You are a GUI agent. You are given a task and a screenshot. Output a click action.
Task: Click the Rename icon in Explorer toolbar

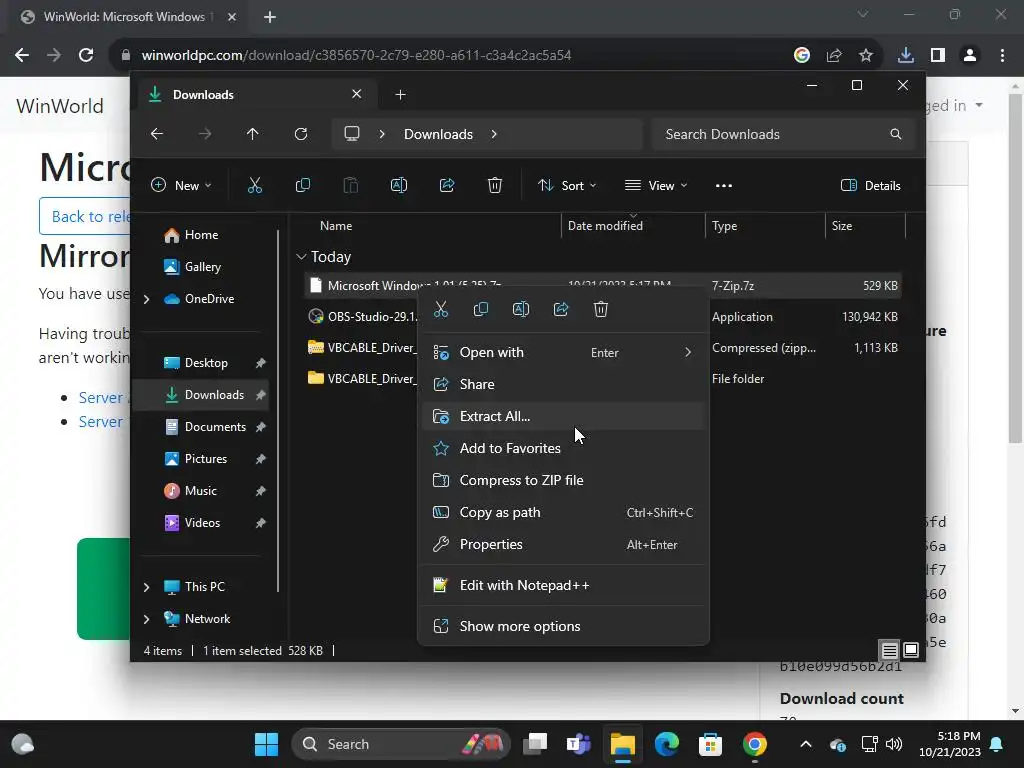click(398, 185)
